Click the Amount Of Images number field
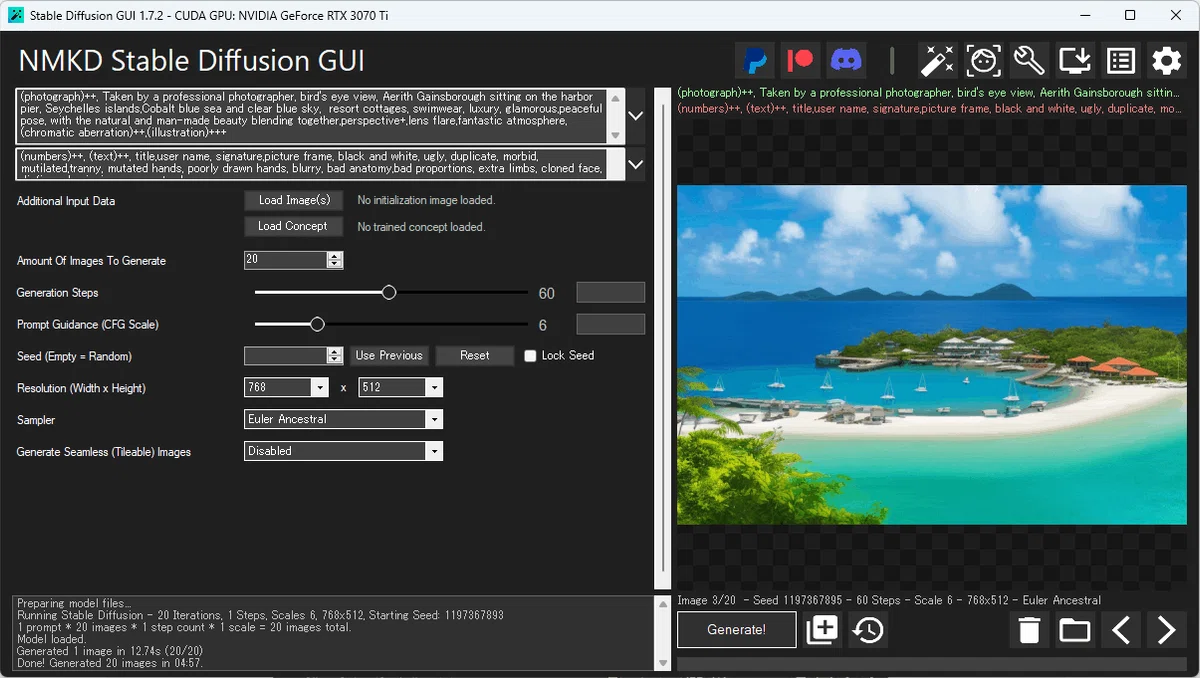This screenshot has height=678, width=1200. coord(286,260)
